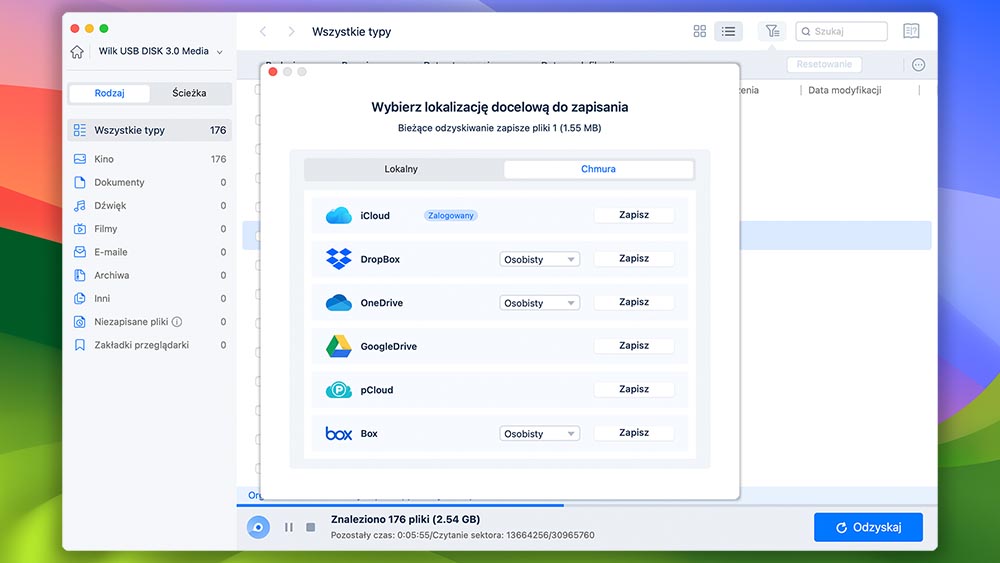Switch to list view

(x=728, y=31)
